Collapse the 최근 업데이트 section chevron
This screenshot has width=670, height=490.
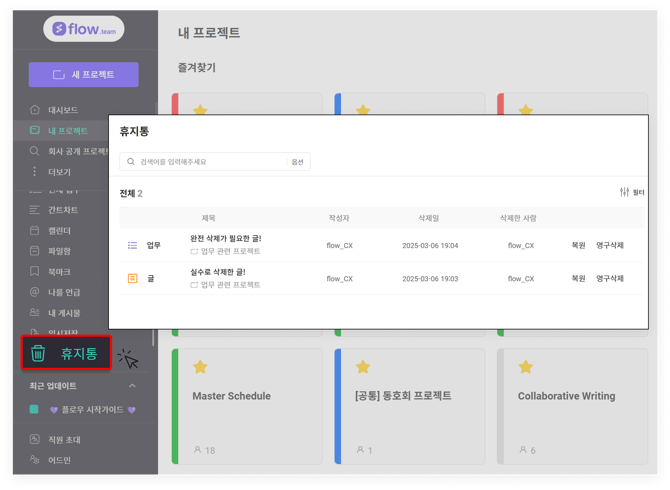[x=132, y=386]
